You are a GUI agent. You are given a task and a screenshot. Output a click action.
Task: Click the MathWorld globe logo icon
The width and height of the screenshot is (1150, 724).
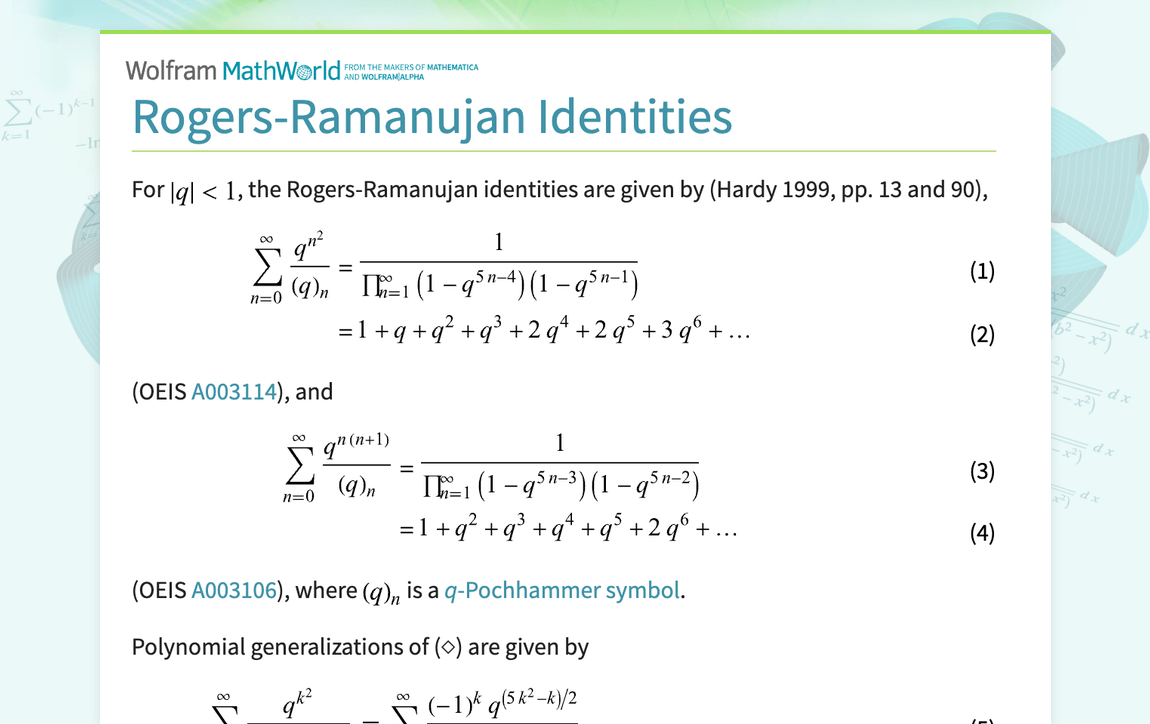click(307, 70)
